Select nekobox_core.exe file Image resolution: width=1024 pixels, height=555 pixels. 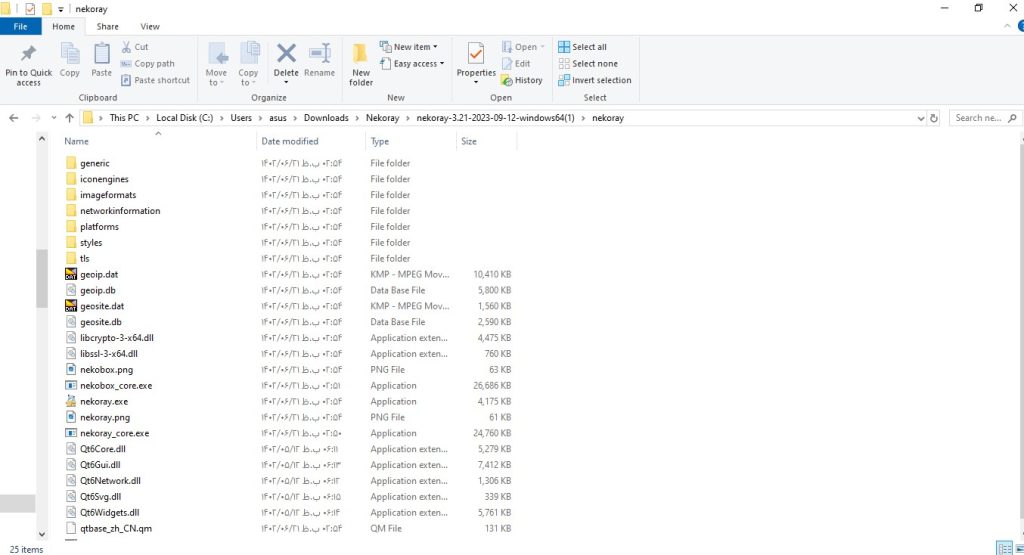pyautogui.click(x=116, y=385)
